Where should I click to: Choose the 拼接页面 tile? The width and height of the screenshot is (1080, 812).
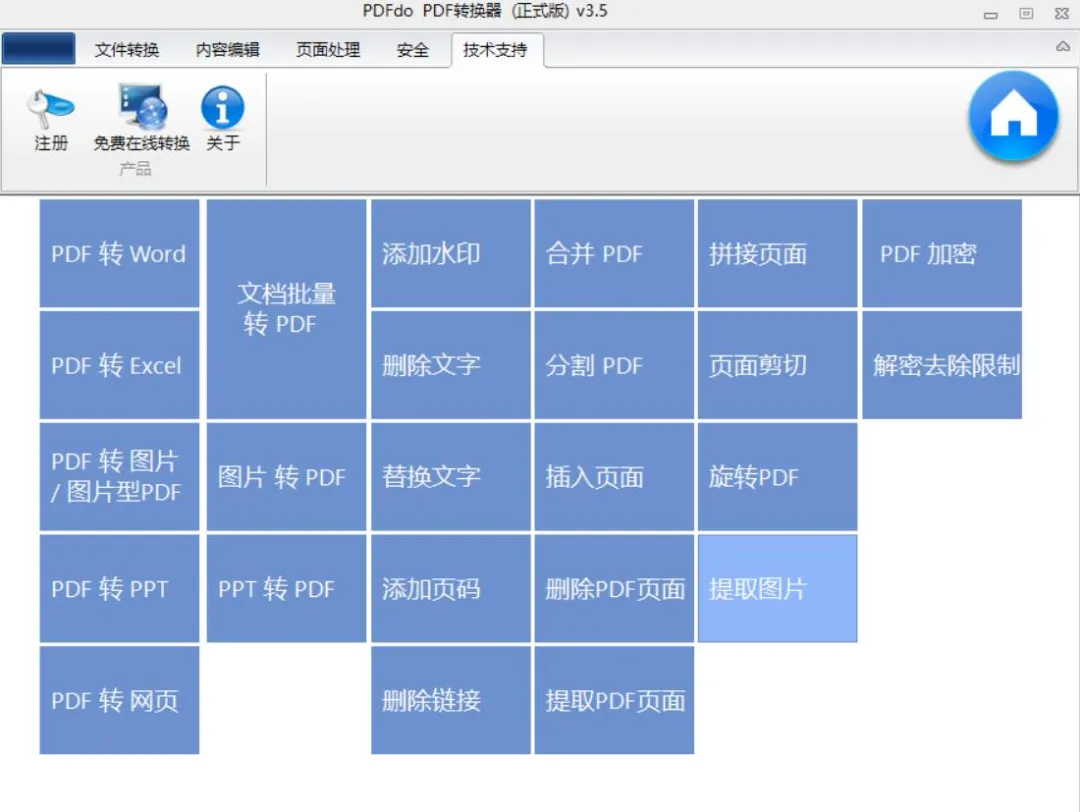point(778,253)
